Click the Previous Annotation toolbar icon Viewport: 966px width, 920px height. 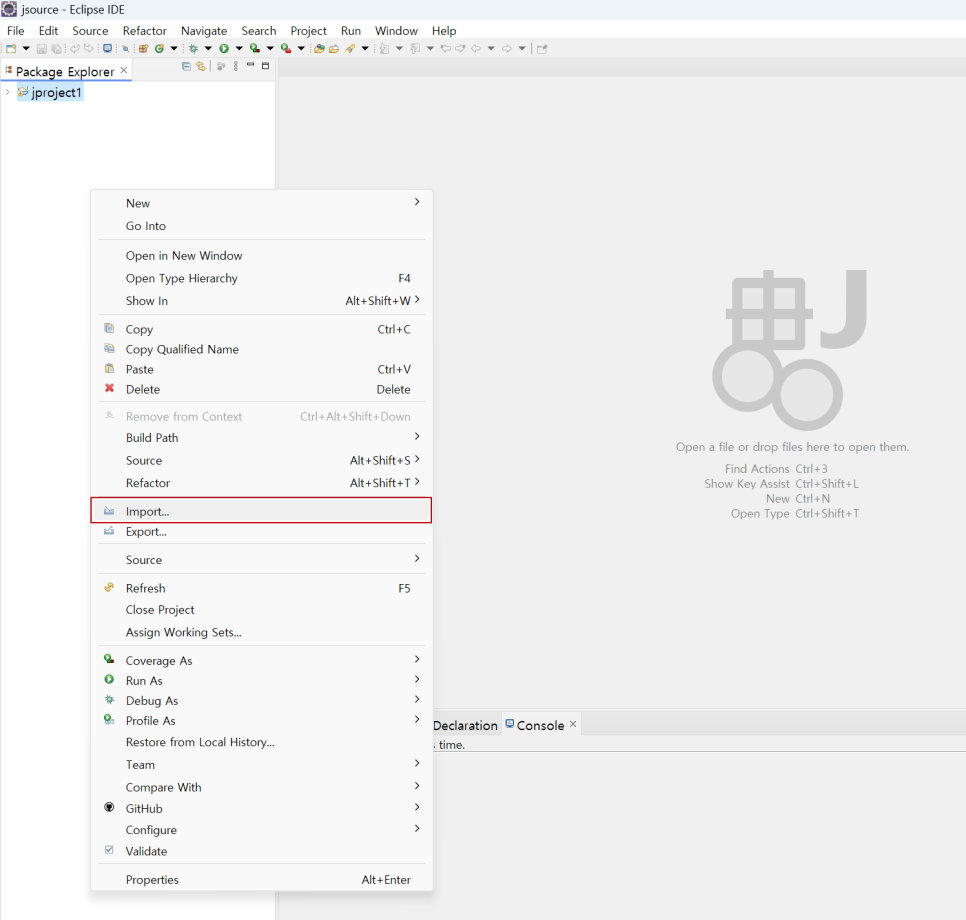click(x=415, y=49)
